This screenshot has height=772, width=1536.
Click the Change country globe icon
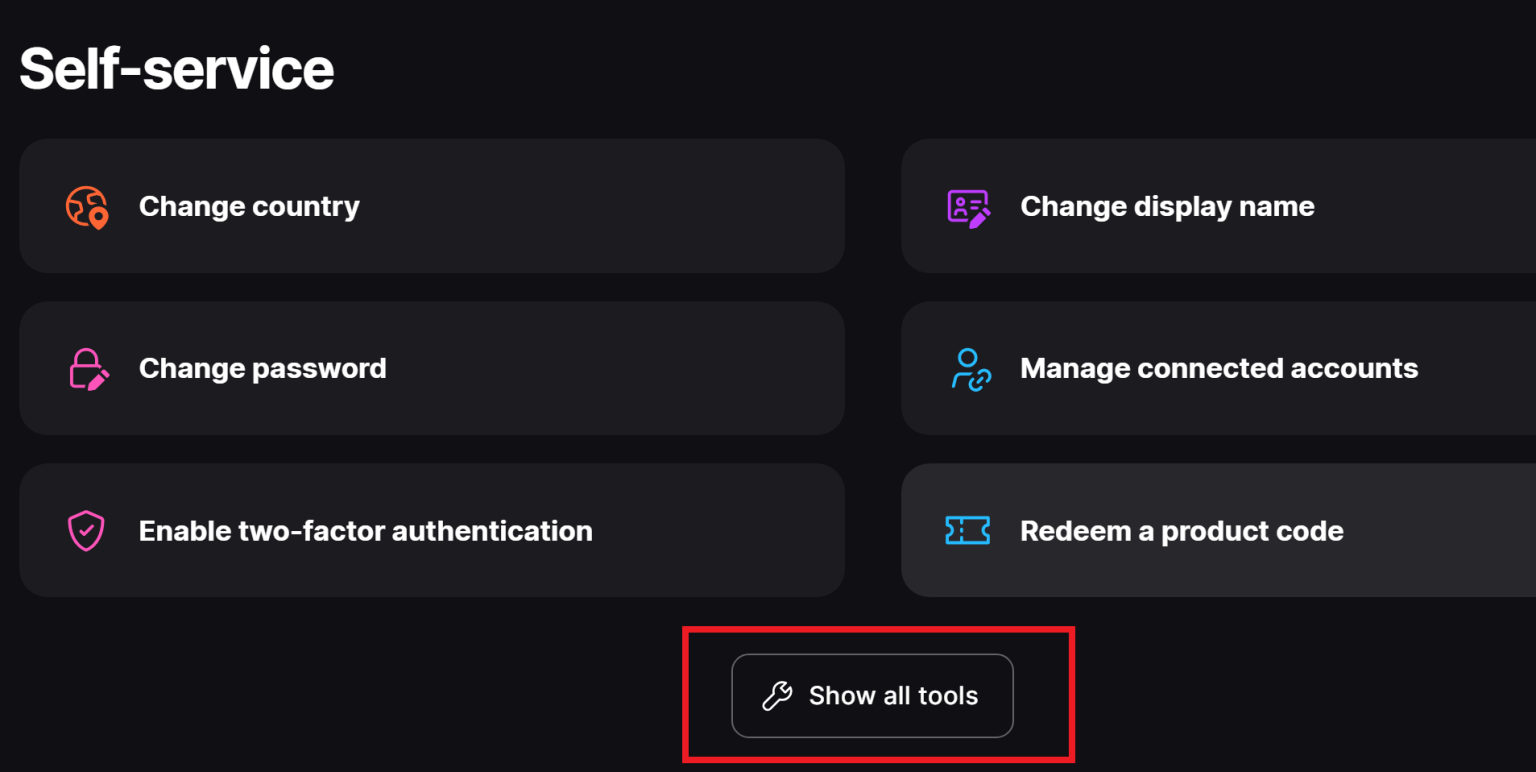(85, 206)
